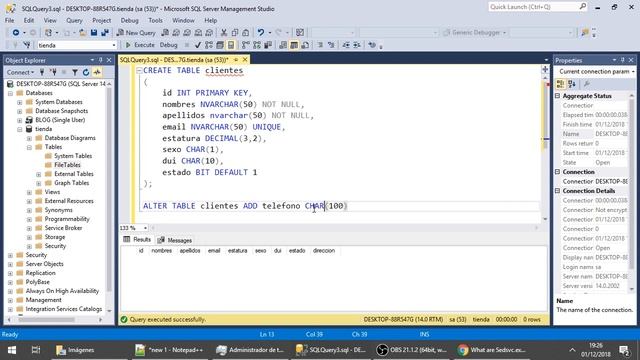Toggle Results to File icon
This screenshot has width=640, height=360.
[x=305, y=45]
